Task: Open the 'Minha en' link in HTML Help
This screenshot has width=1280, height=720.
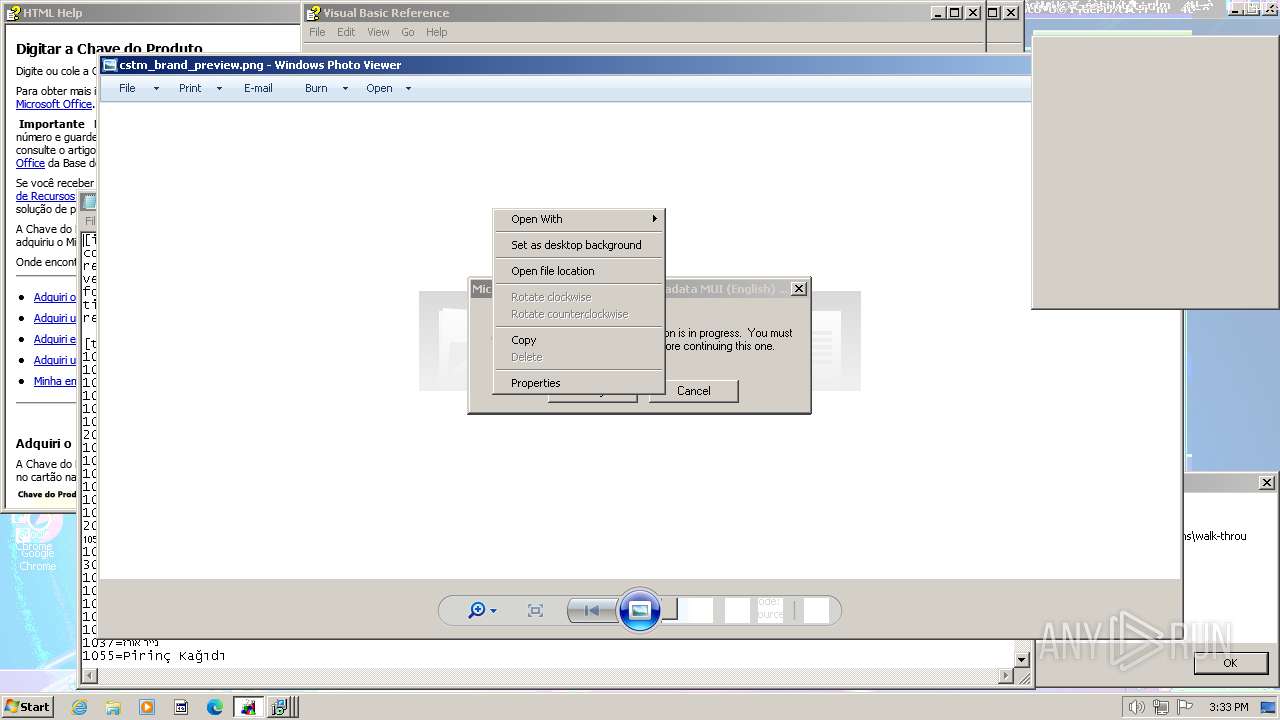Action: point(55,381)
